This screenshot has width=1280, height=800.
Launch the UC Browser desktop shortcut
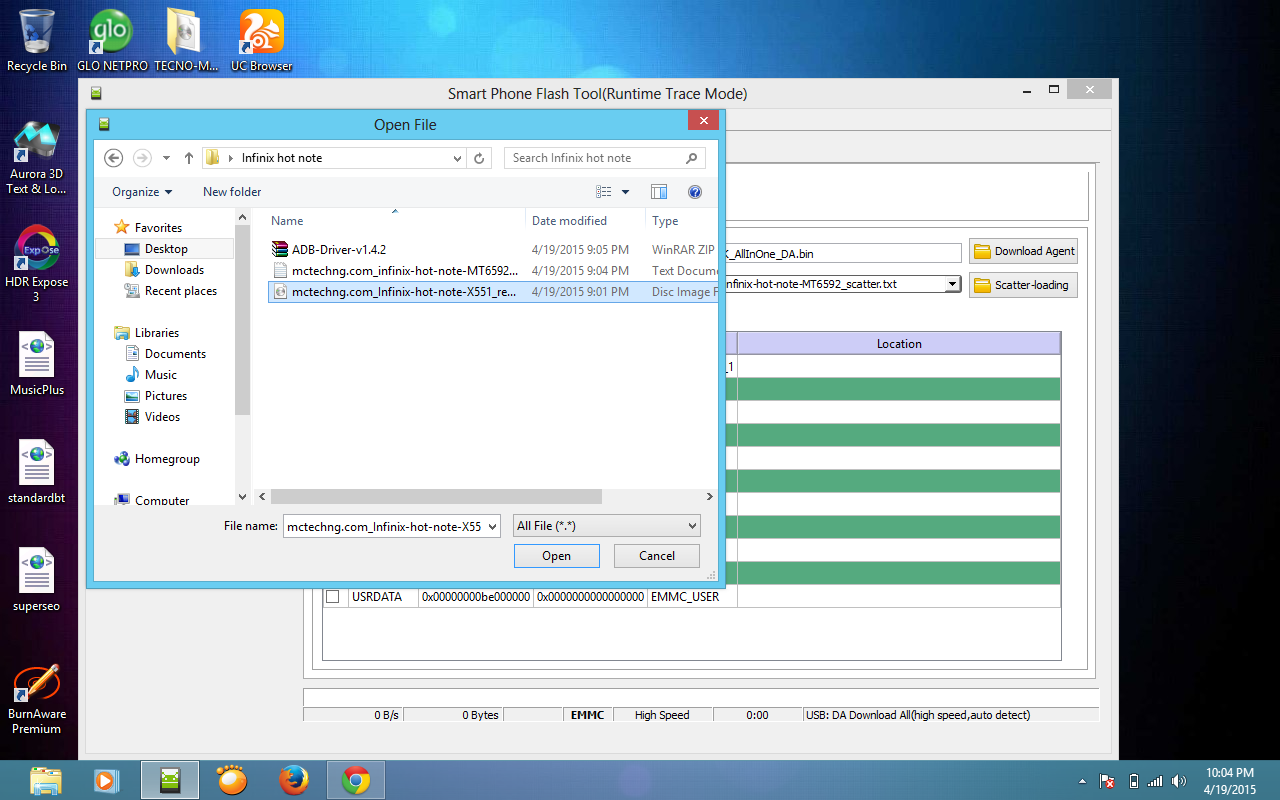(261, 40)
